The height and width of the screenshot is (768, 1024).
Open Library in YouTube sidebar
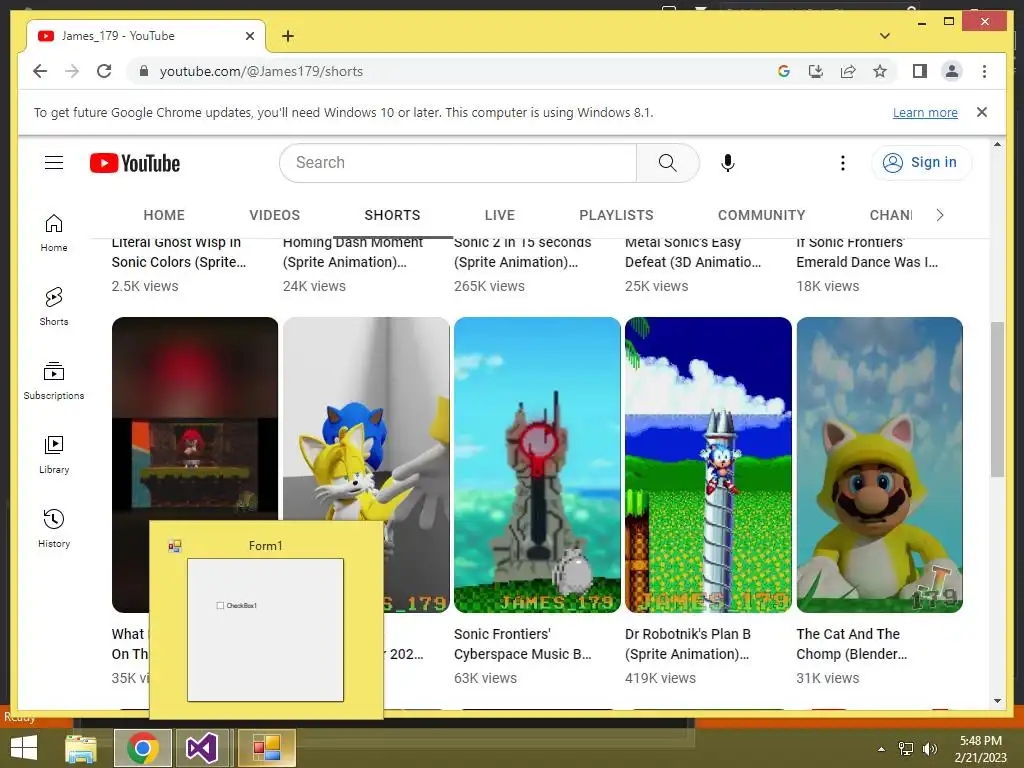pyautogui.click(x=54, y=455)
